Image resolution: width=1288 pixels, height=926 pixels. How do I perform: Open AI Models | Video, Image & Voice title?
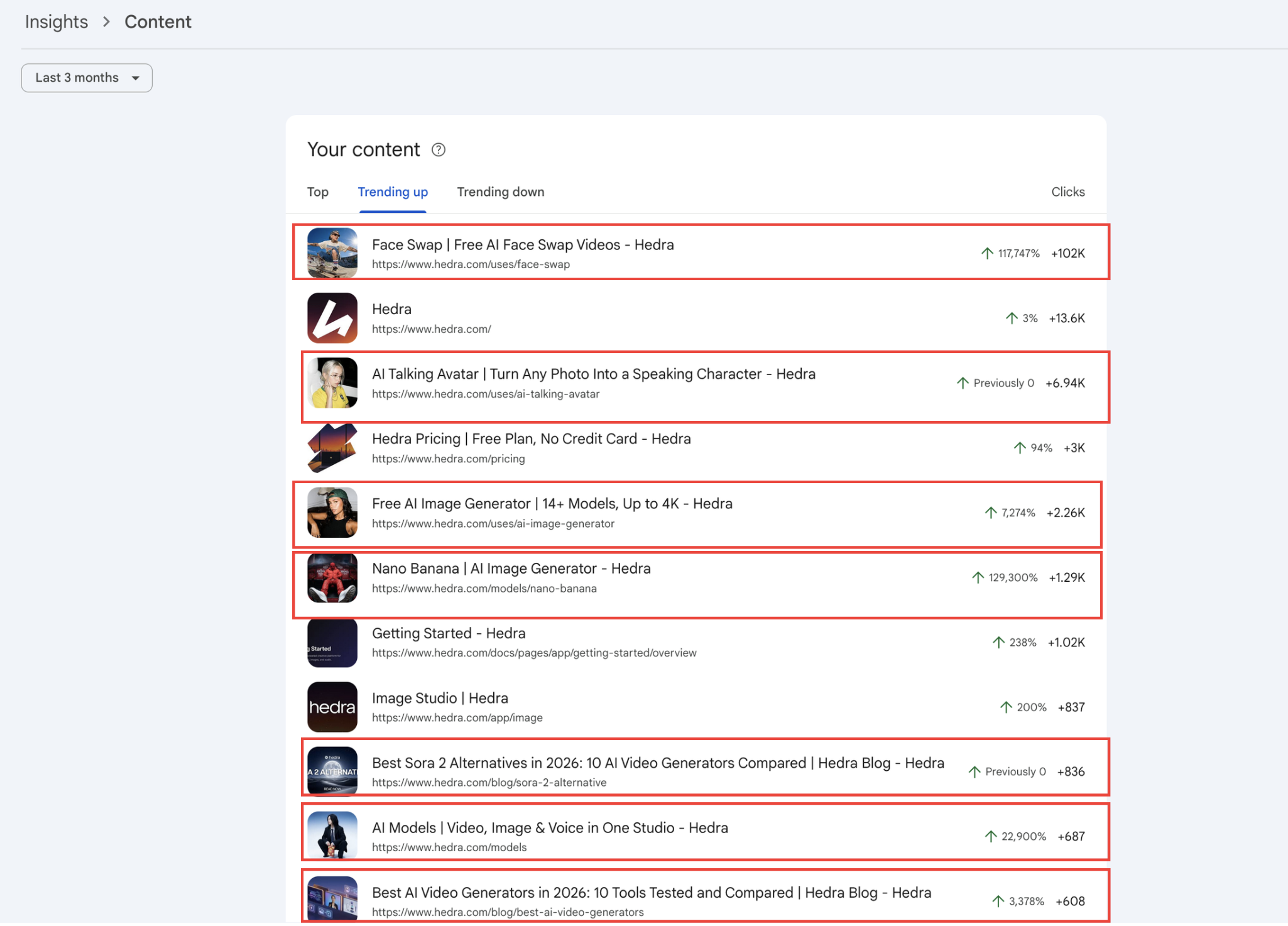click(x=550, y=828)
